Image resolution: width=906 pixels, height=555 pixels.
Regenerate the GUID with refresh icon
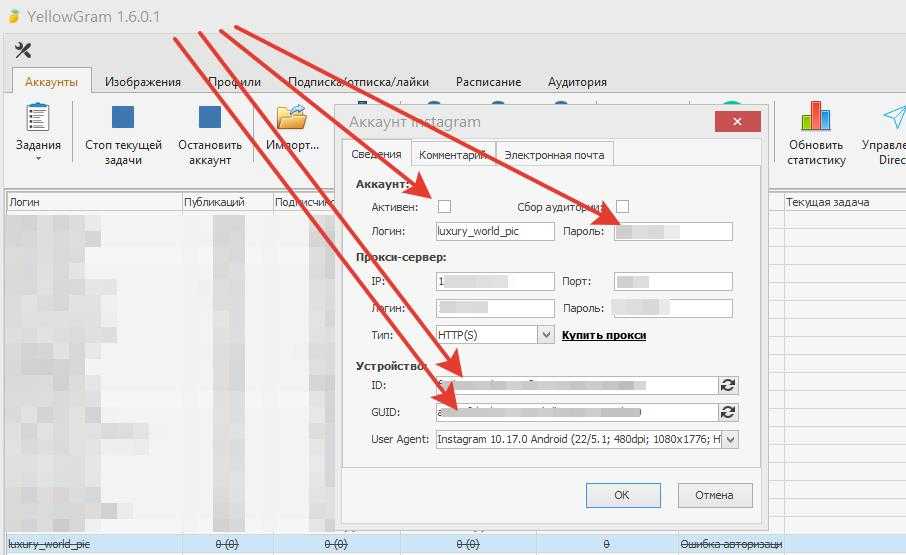(x=728, y=412)
